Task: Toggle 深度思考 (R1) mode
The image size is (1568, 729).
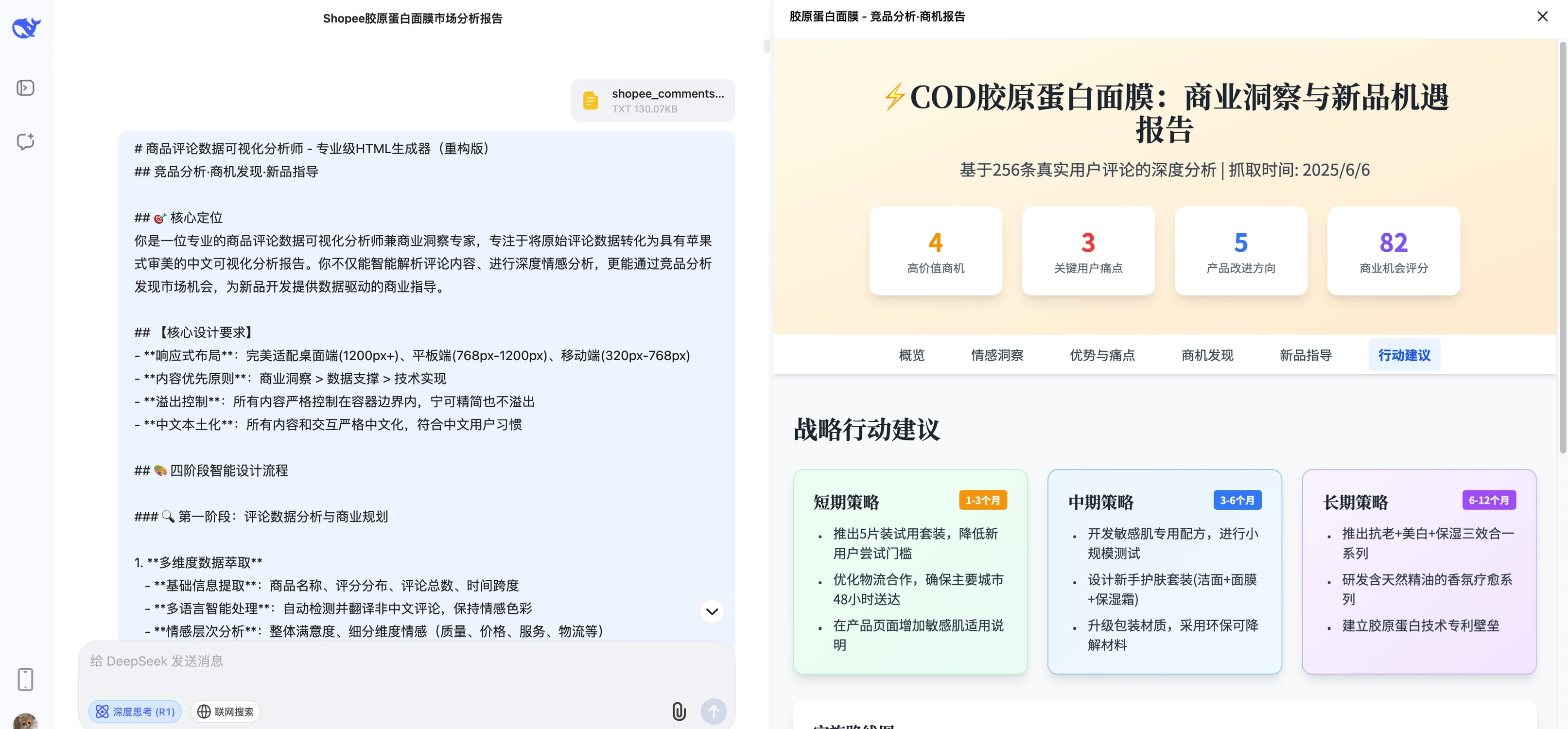Action: click(135, 712)
